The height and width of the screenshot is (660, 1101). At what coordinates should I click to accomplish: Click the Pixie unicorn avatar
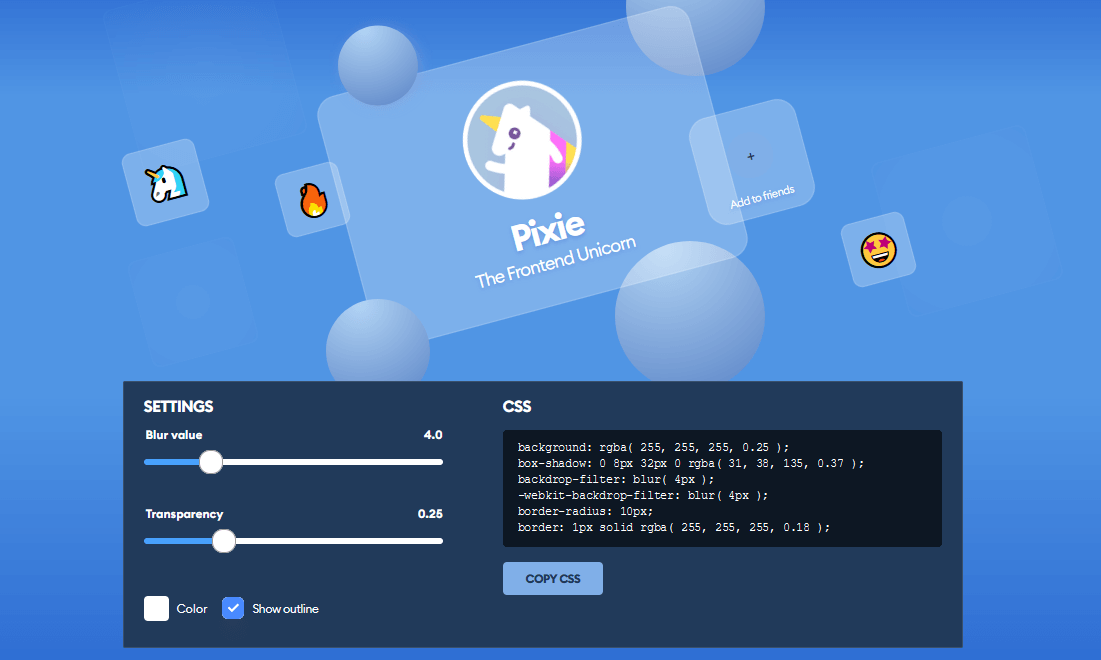(522, 139)
